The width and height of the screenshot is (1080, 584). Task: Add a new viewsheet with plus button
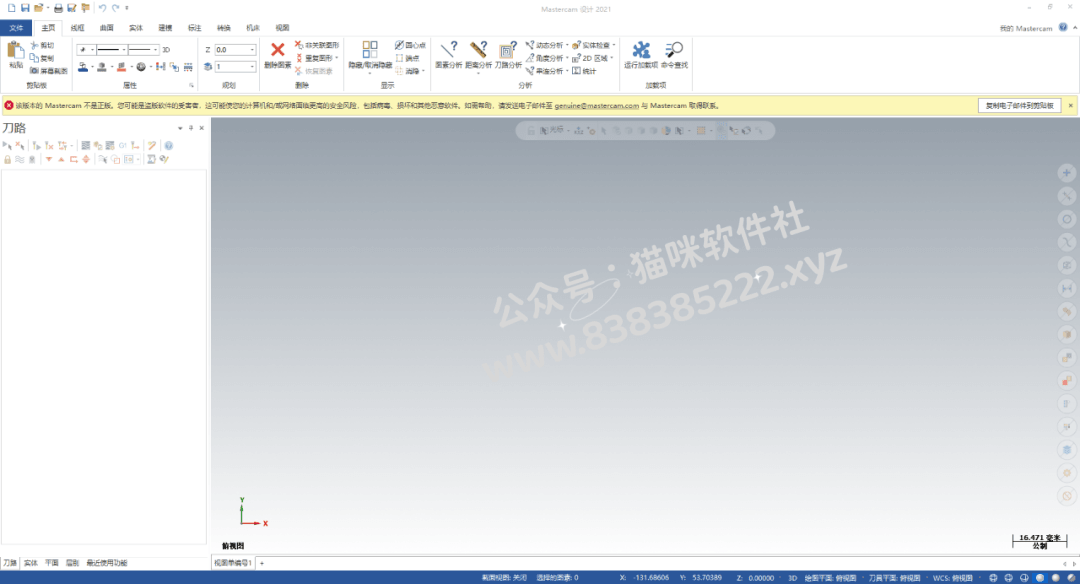(x=262, y=563)
